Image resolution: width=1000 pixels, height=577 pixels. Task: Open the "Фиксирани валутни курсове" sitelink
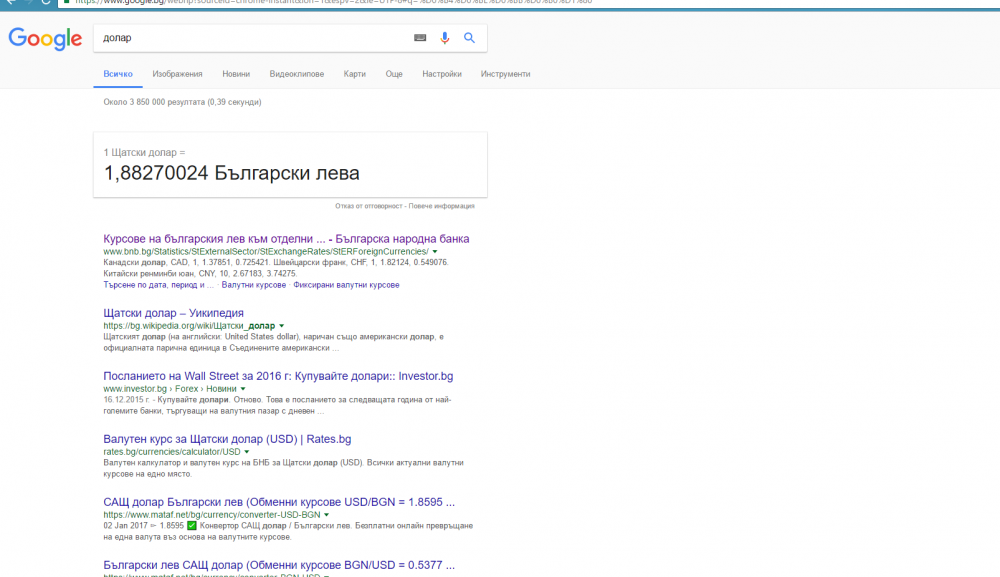pos(346,285)
